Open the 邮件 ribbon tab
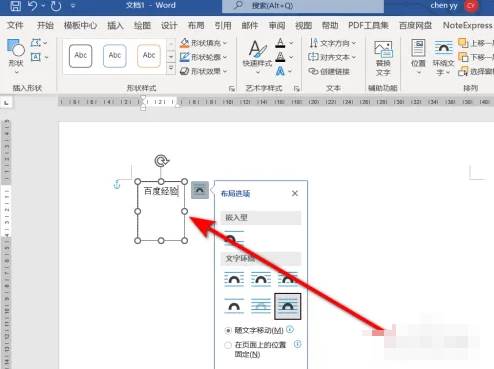This screenshot has height=369, width=494. tap(250, 25)
